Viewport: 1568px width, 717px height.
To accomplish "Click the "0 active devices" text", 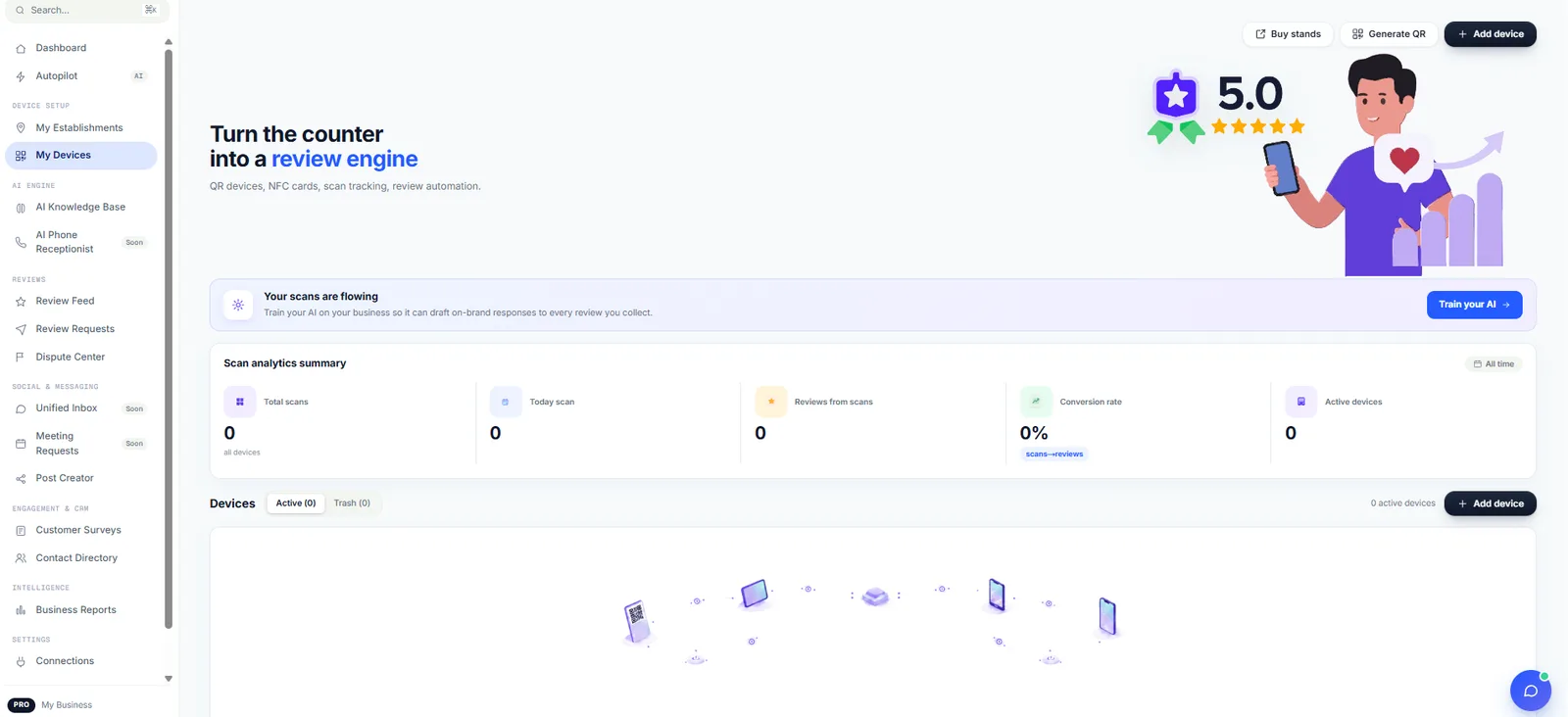I will pos(1403,503).
